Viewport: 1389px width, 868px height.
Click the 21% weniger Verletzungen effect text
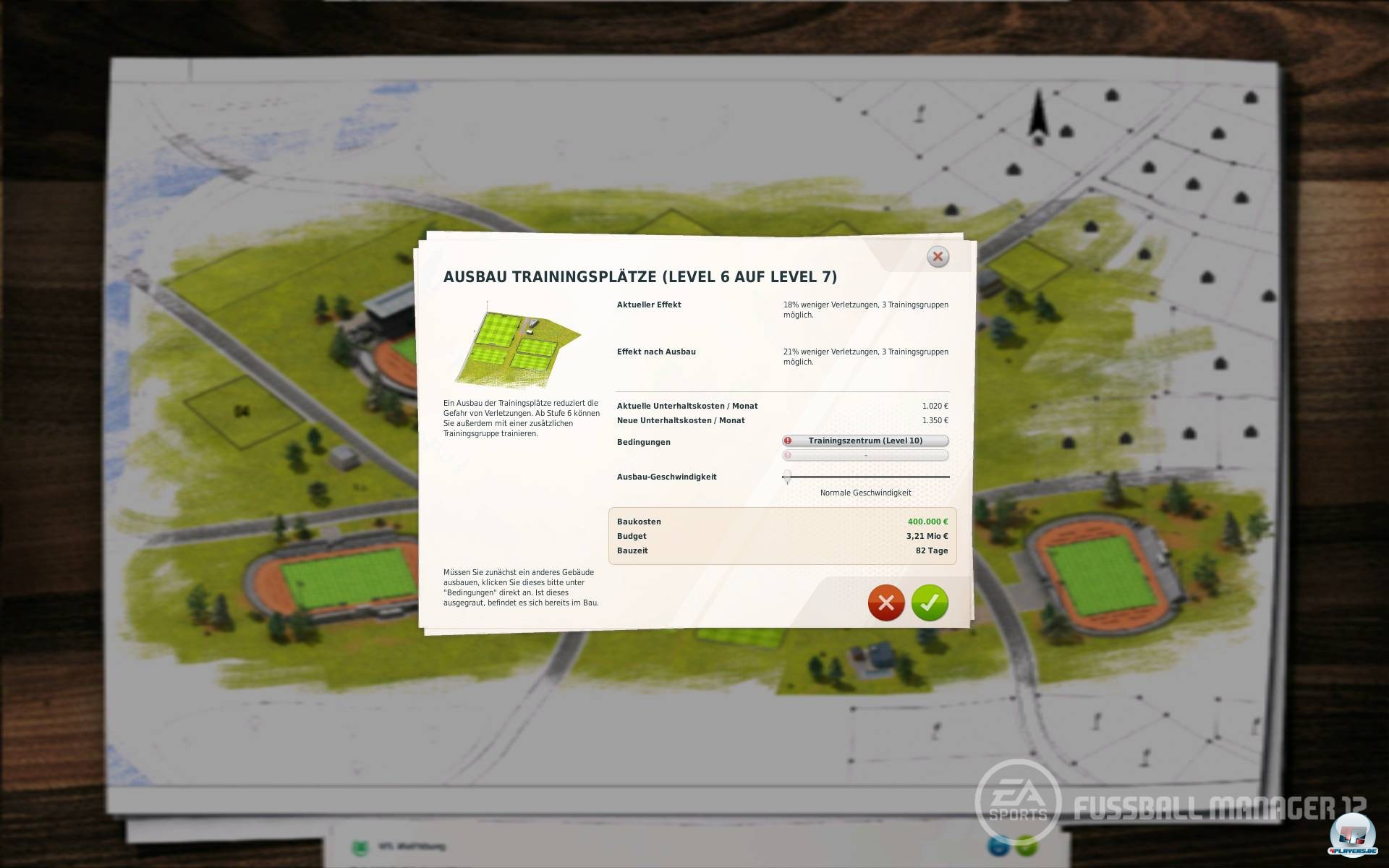[x=865, y=357]
